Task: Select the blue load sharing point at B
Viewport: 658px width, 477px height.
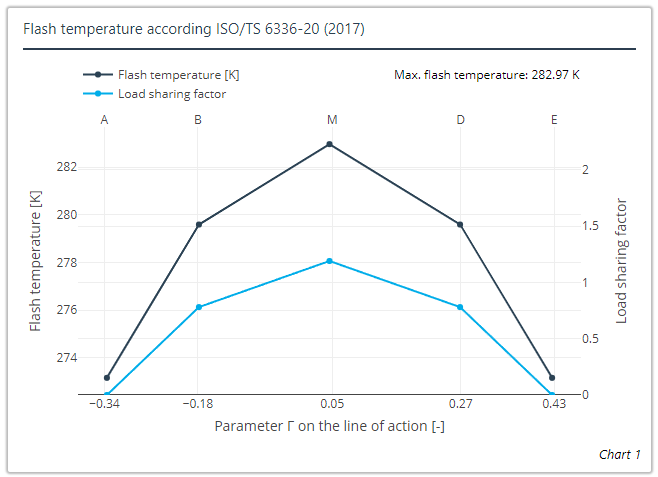Action: [198, 307]
